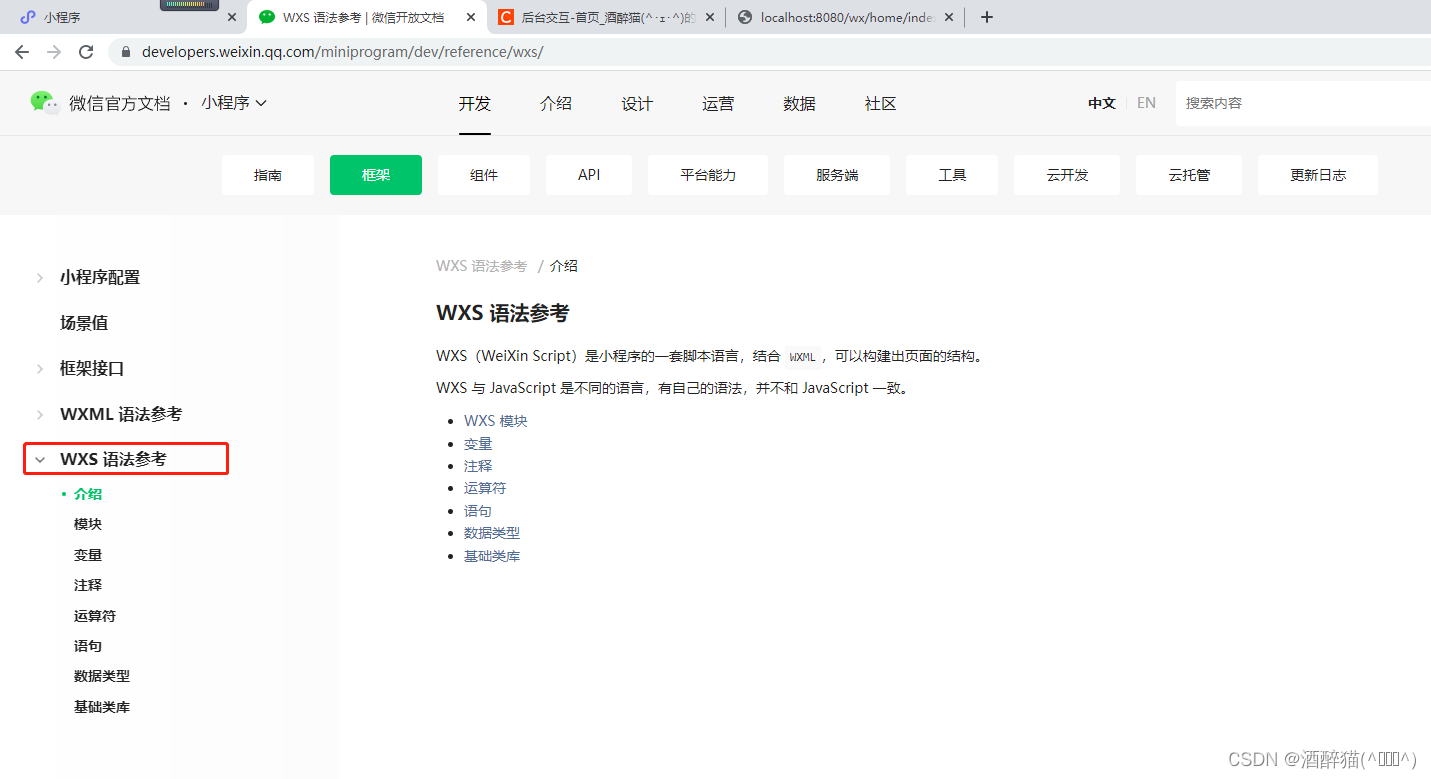Open a new browser tab with the plus icon
Screen dimensions: 1431x779
click(x=987, y=16)
